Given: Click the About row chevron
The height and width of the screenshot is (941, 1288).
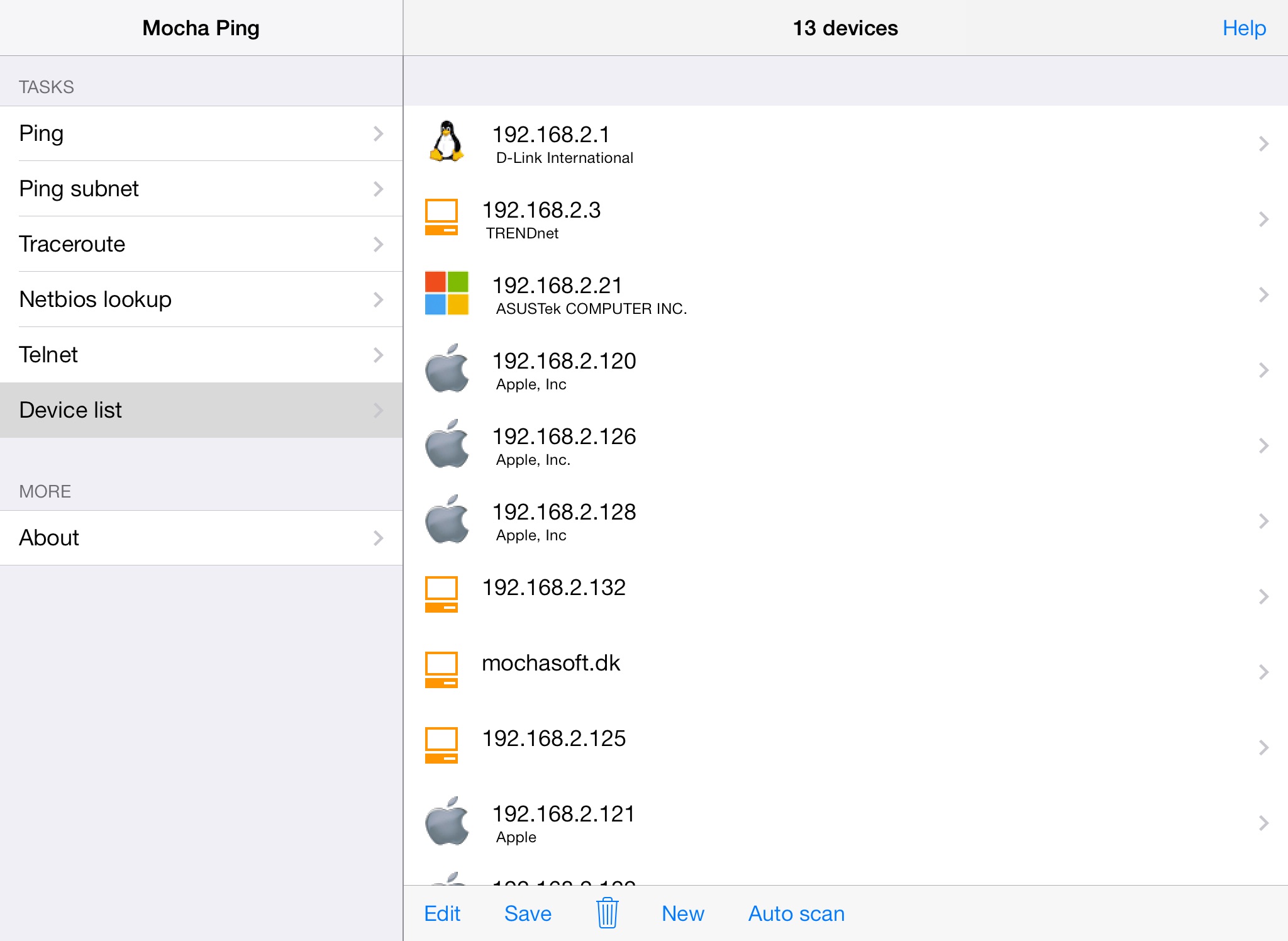Looking at the screenshot, I should [378, 538].
